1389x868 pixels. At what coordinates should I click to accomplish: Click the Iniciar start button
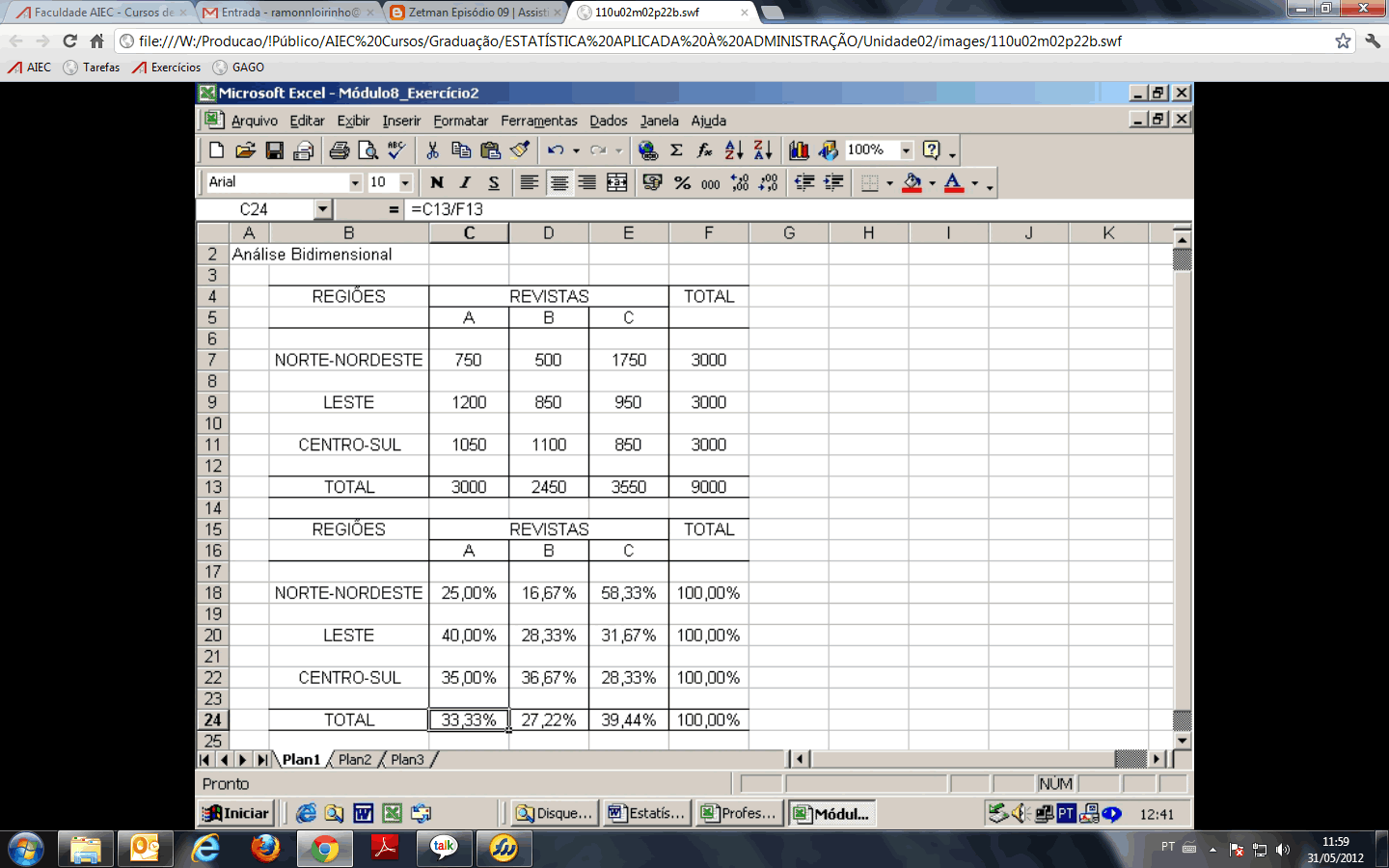point(236,813)
